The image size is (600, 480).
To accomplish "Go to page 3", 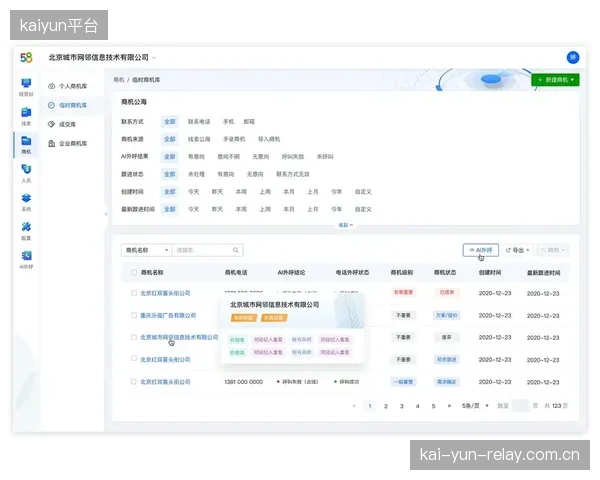I will click(x=401, y=406).
